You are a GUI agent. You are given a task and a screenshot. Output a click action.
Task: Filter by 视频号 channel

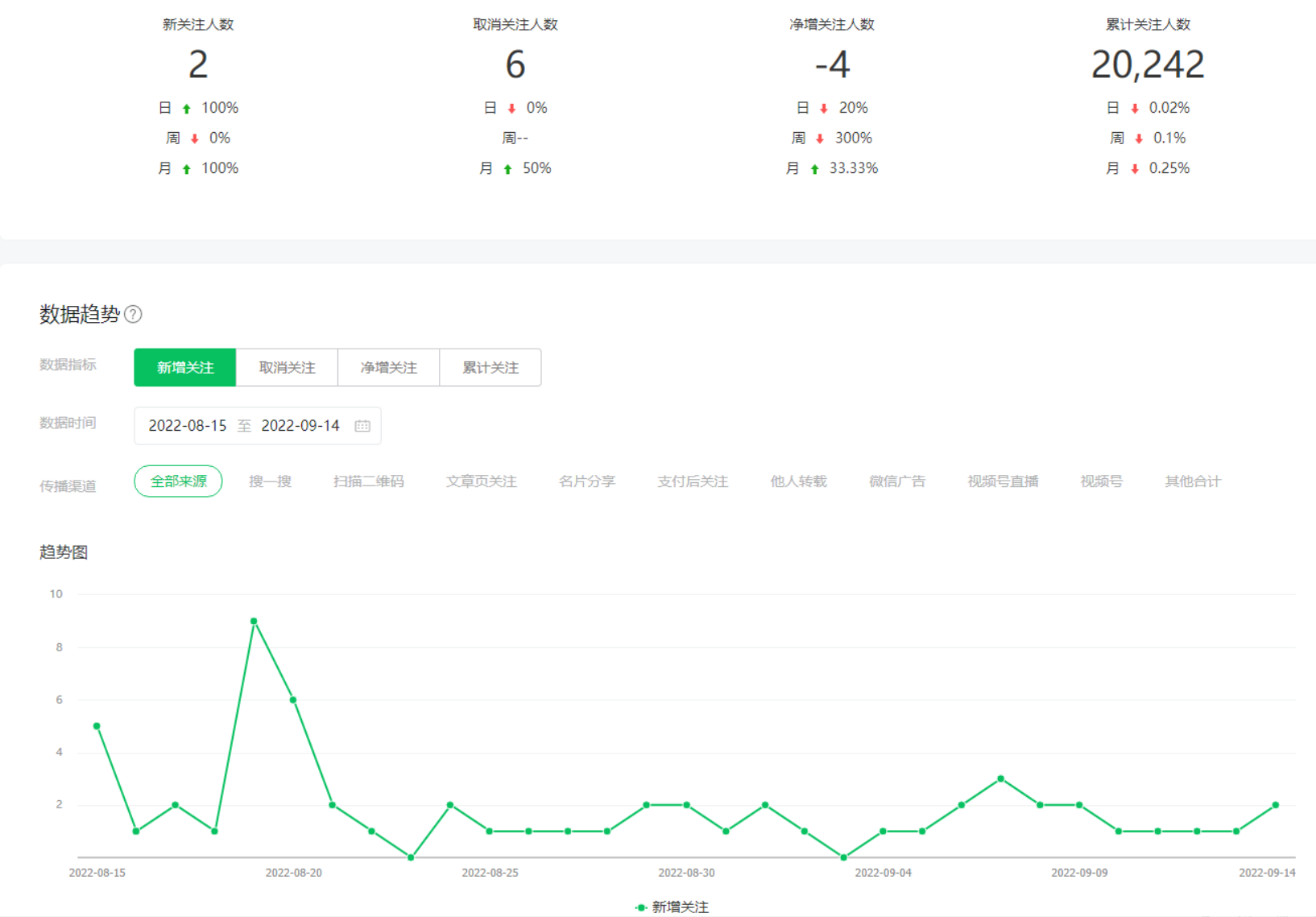click(1101, 481)
